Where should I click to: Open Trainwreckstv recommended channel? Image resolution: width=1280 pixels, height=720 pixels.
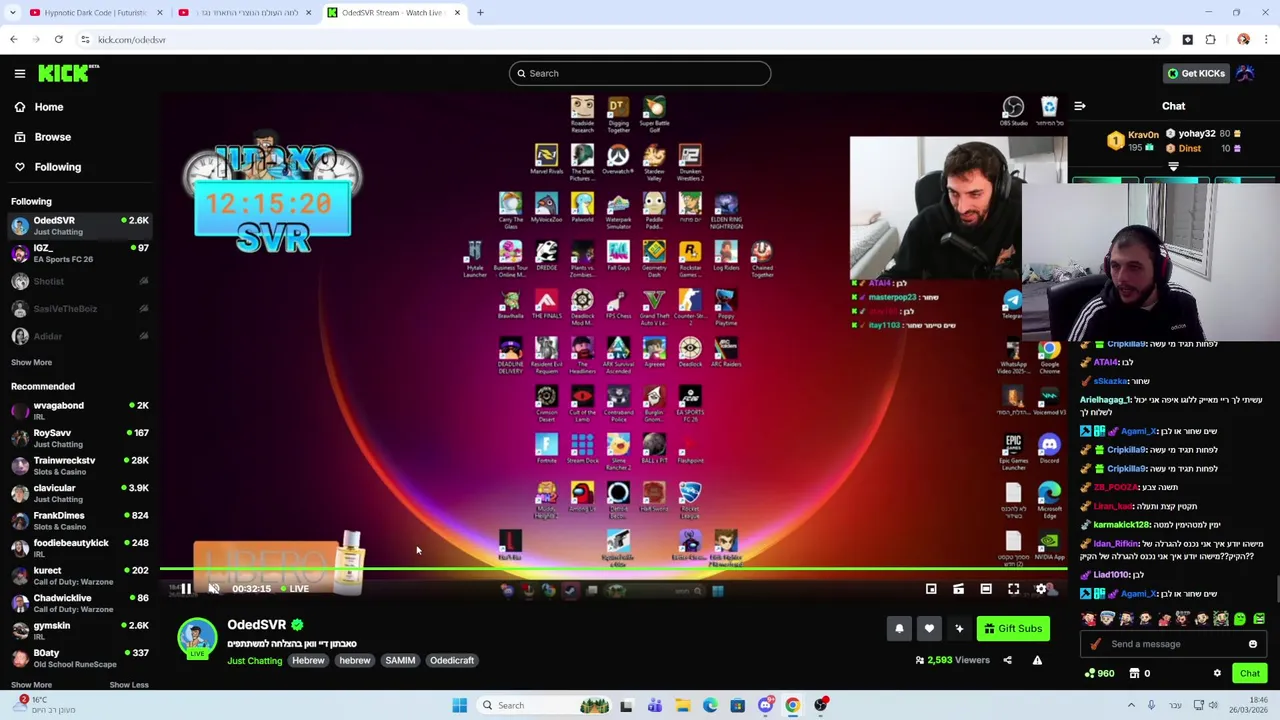click(x=80, y=466)
